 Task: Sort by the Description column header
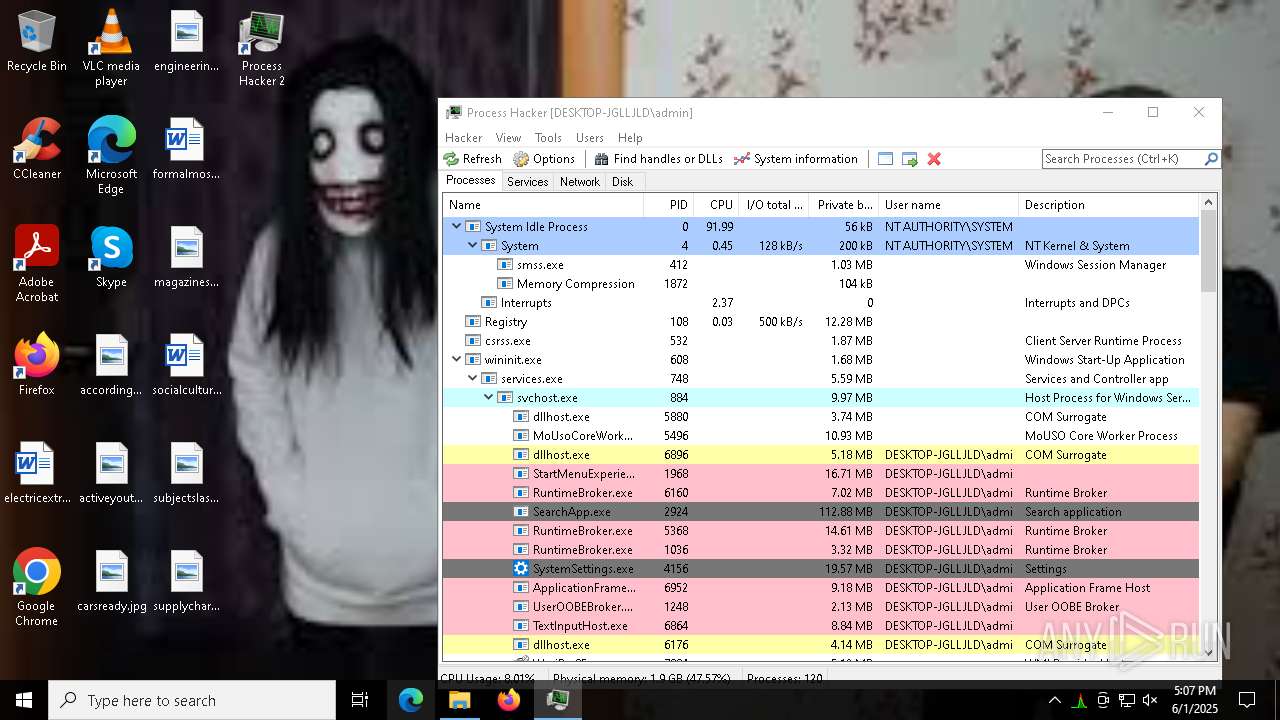pos(1108,205)
